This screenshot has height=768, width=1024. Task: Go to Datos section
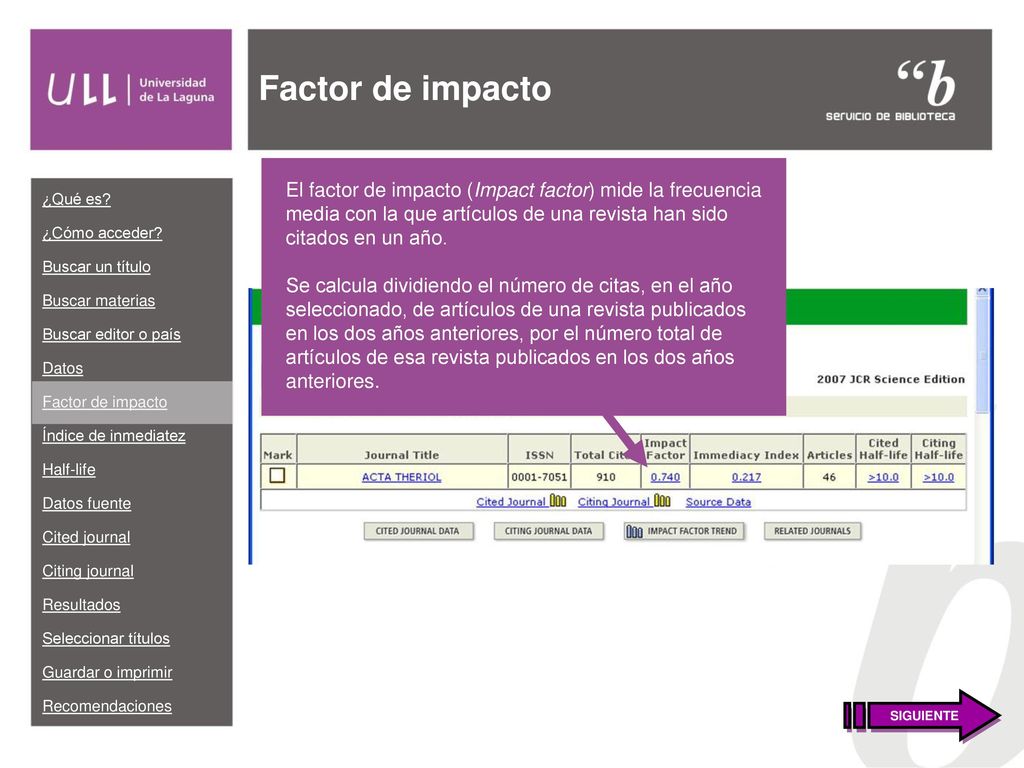(x=63, y=368)
